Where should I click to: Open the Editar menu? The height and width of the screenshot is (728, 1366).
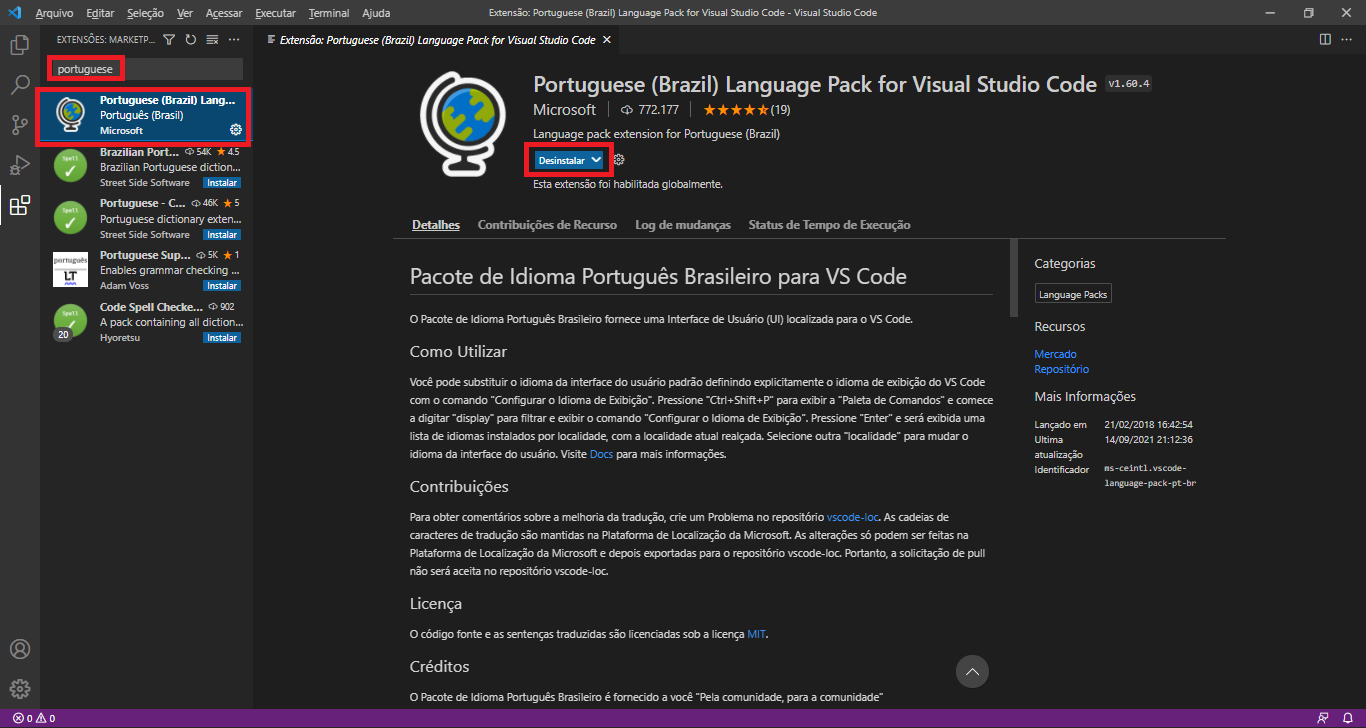100,13
